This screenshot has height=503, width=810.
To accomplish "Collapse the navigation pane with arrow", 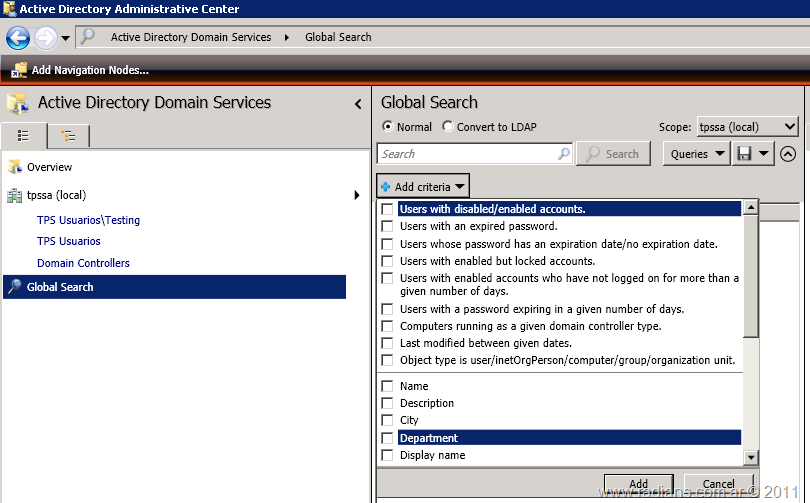I will click(x=358, y=104).
